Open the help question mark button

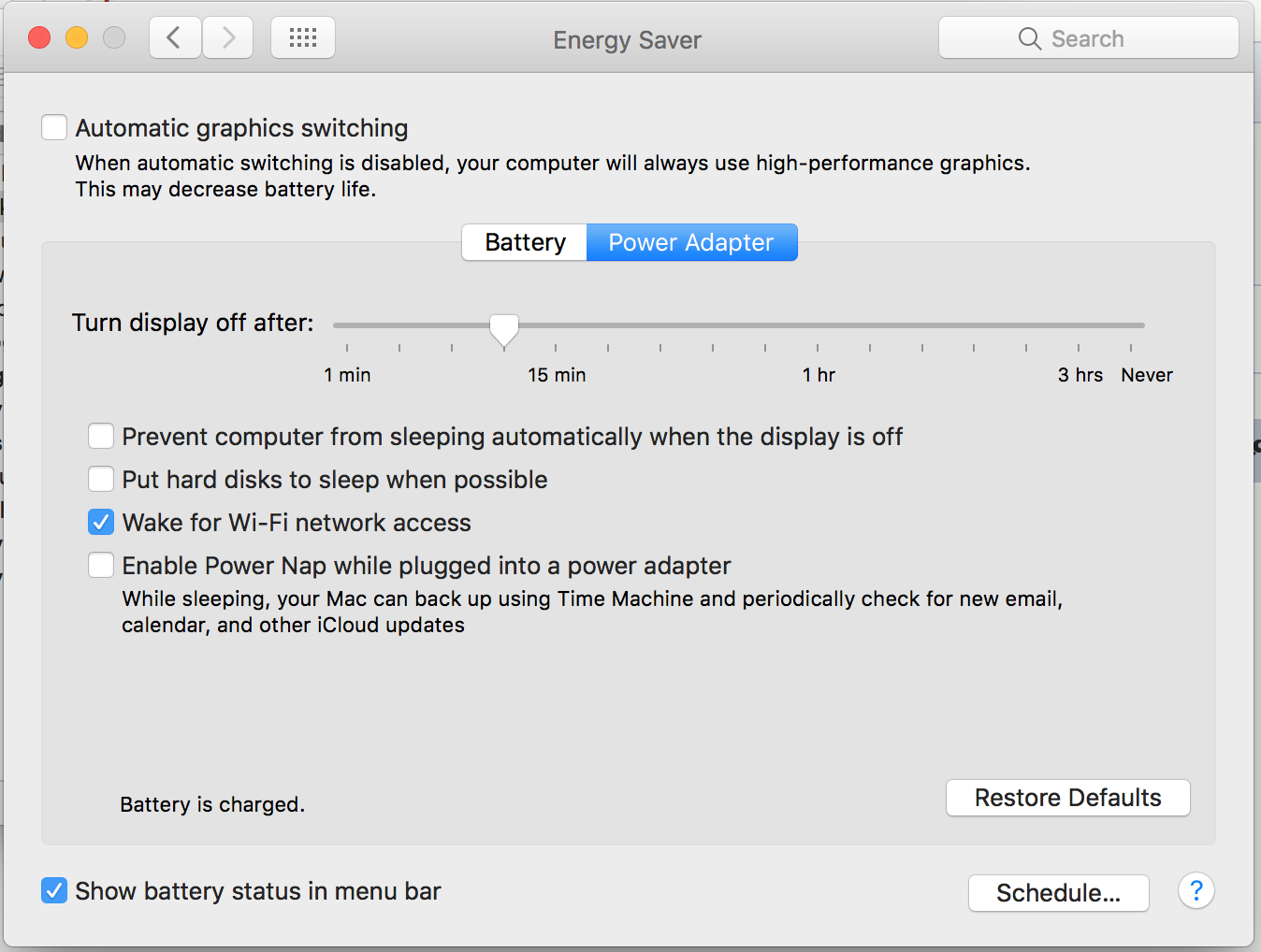(x=1196, y=891)
